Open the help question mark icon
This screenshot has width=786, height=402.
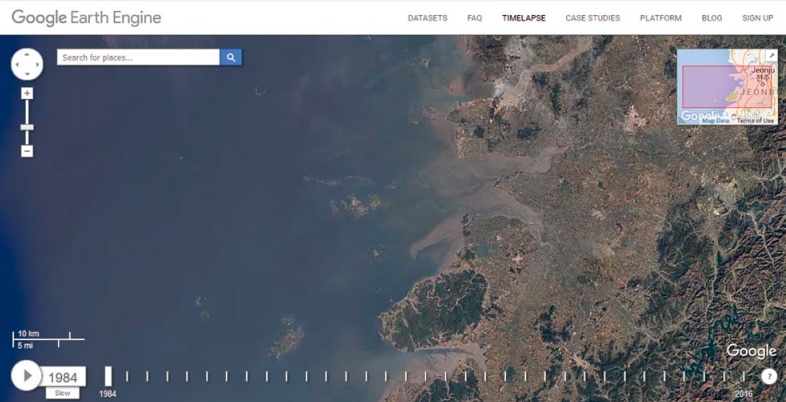769,376
